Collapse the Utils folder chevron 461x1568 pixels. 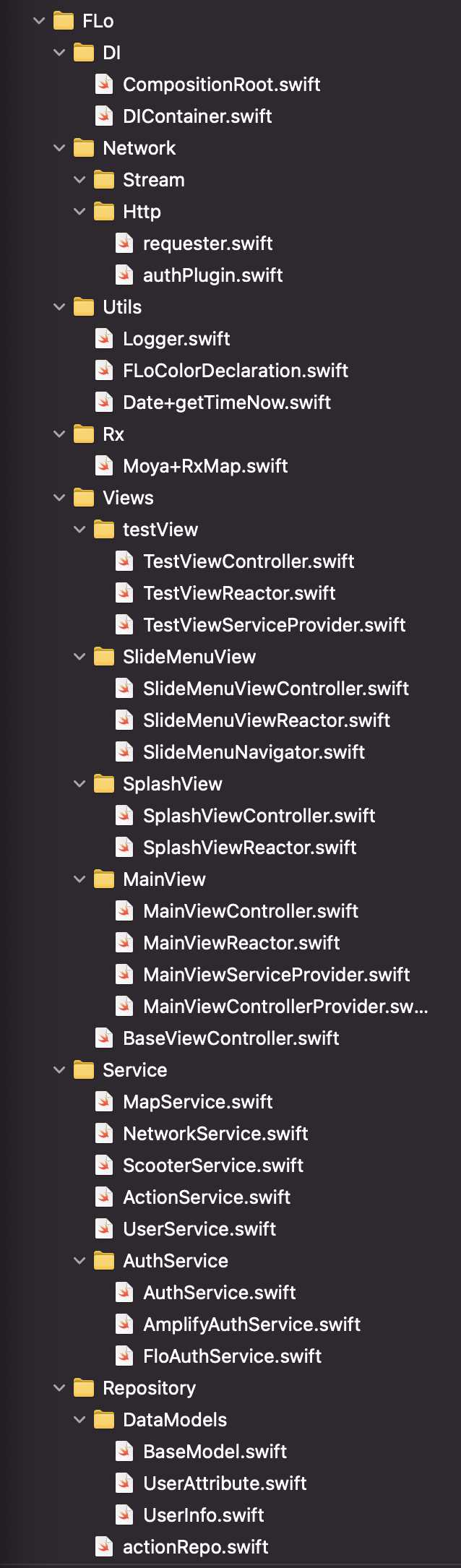pyautogui.click(x=59, y=307)
